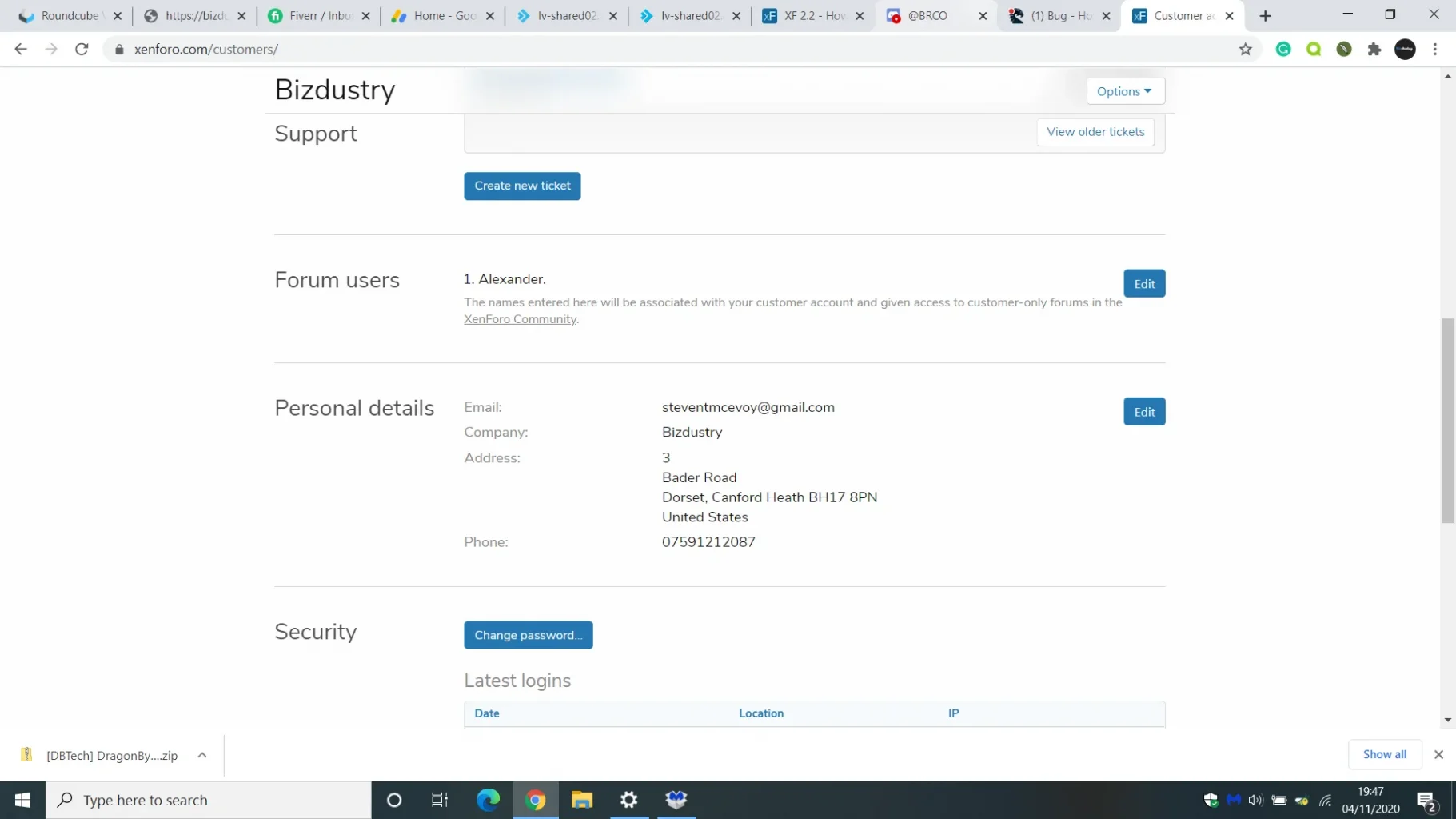1456x819 pixels.
Task: Close the Fiverr / Inbox tab
Action: 365,16
